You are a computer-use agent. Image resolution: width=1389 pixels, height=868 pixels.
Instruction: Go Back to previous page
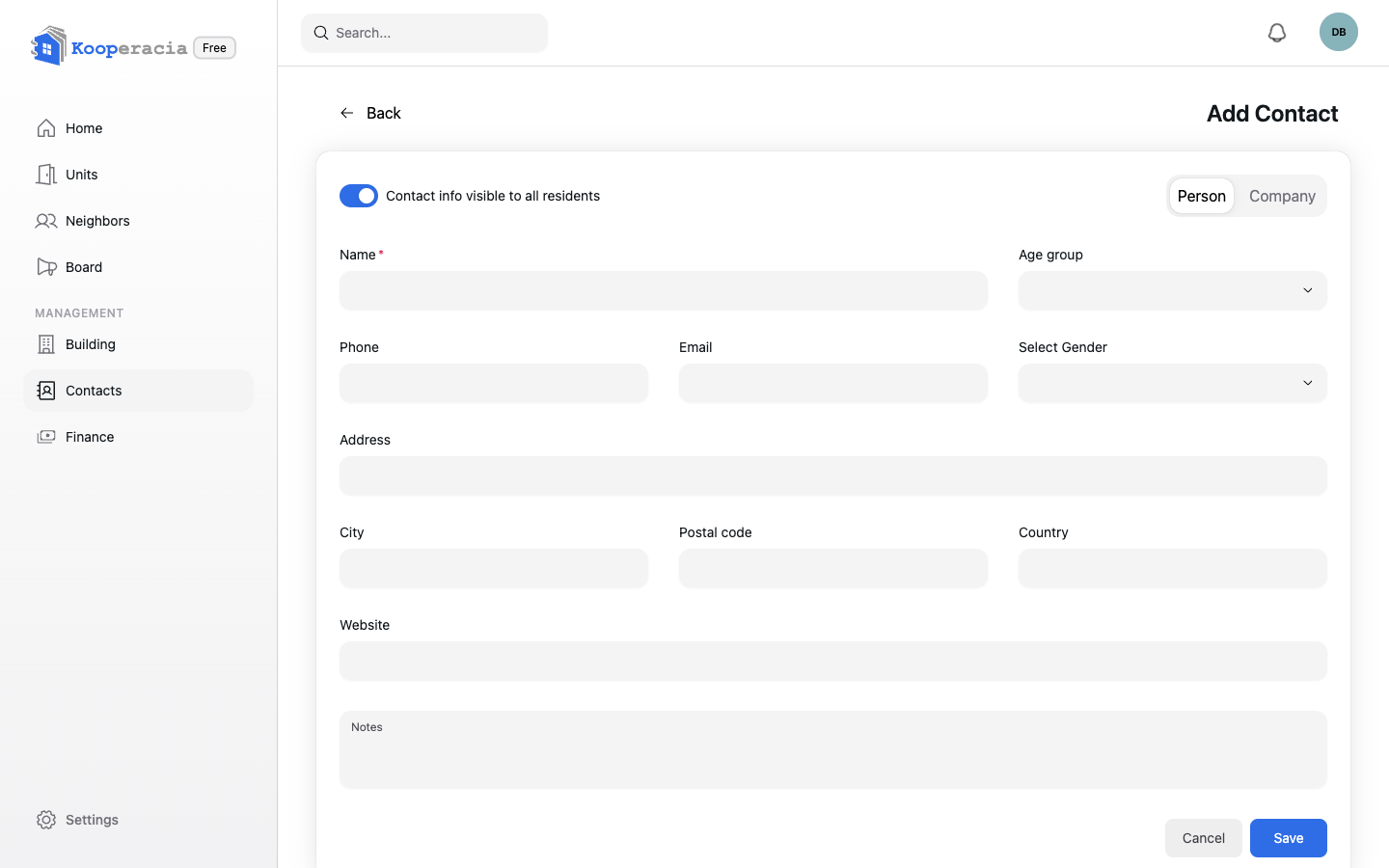(x=370, y=113)
